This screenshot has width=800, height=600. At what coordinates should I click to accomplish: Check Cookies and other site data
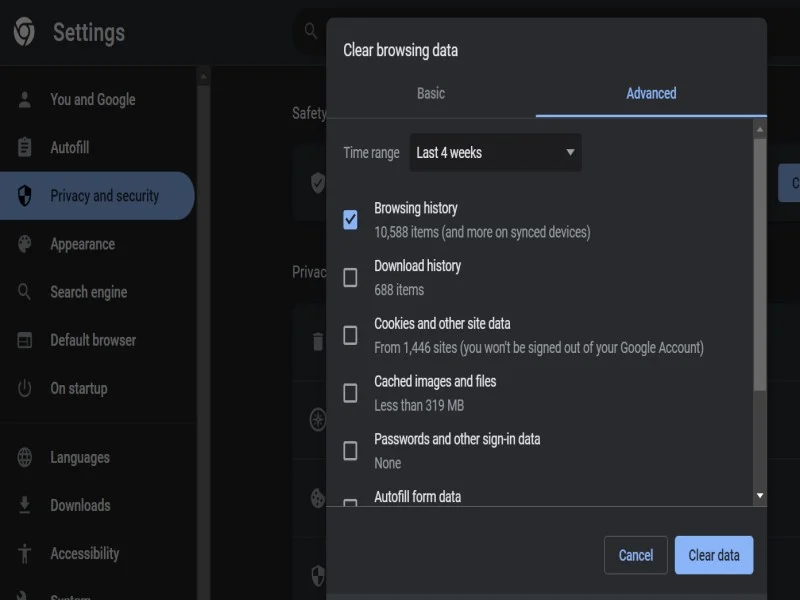350,335
